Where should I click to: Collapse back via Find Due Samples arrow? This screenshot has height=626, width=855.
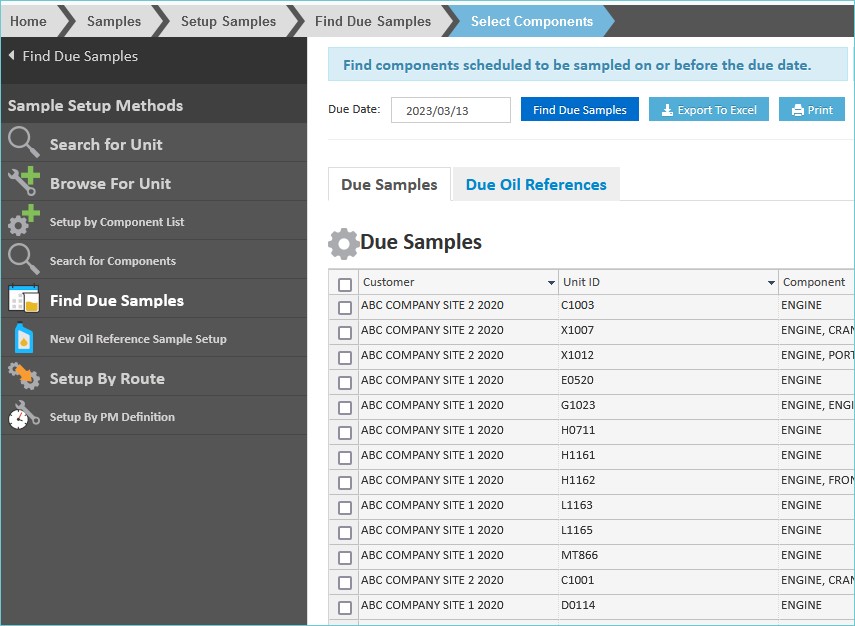pos(12,56)
